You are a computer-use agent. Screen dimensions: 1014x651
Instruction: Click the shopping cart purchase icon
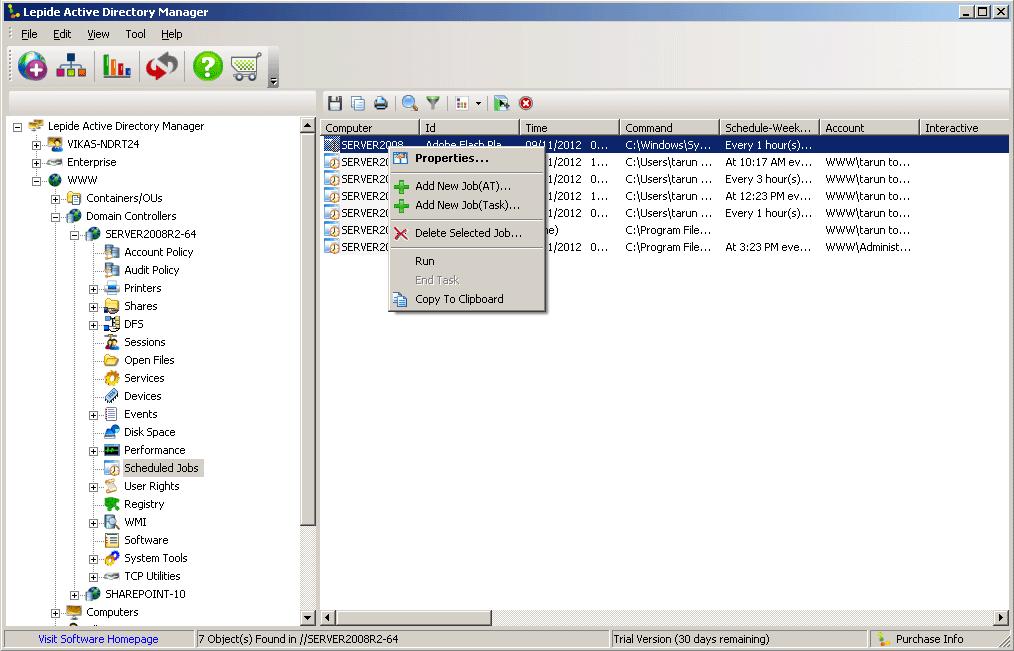(x=246, y=66)
